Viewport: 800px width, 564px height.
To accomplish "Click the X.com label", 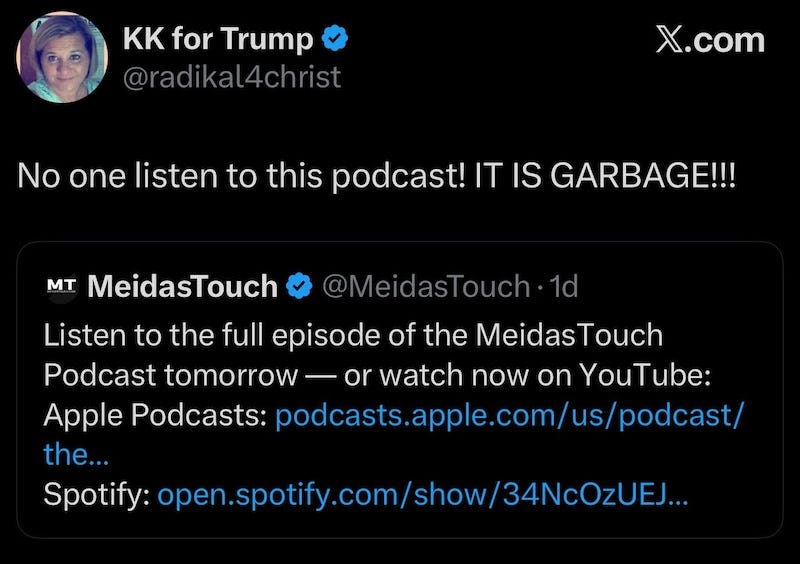I will [710, 40].
